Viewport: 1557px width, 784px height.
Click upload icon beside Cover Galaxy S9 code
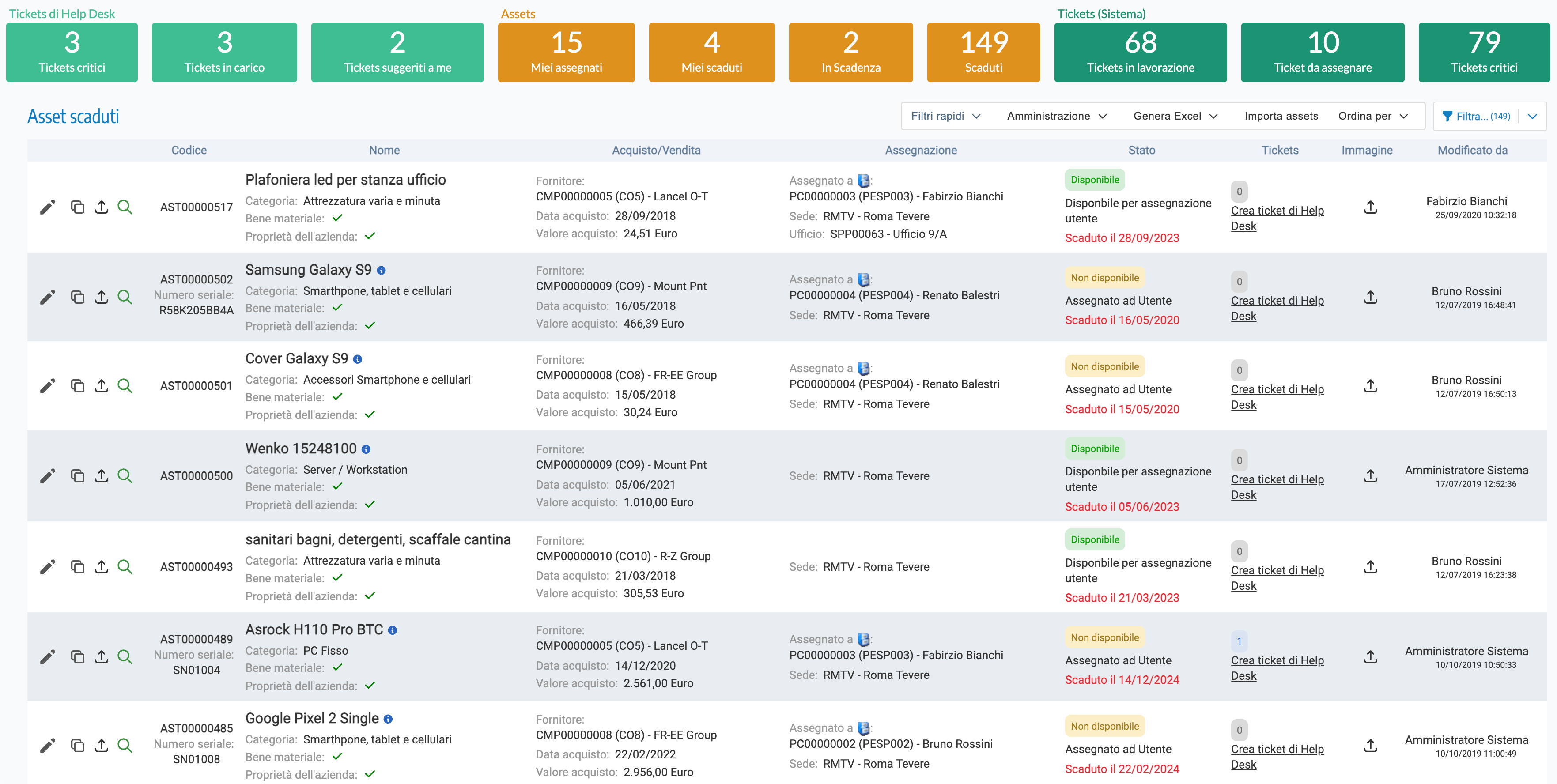pyautogui.click(x=102, y=386)
